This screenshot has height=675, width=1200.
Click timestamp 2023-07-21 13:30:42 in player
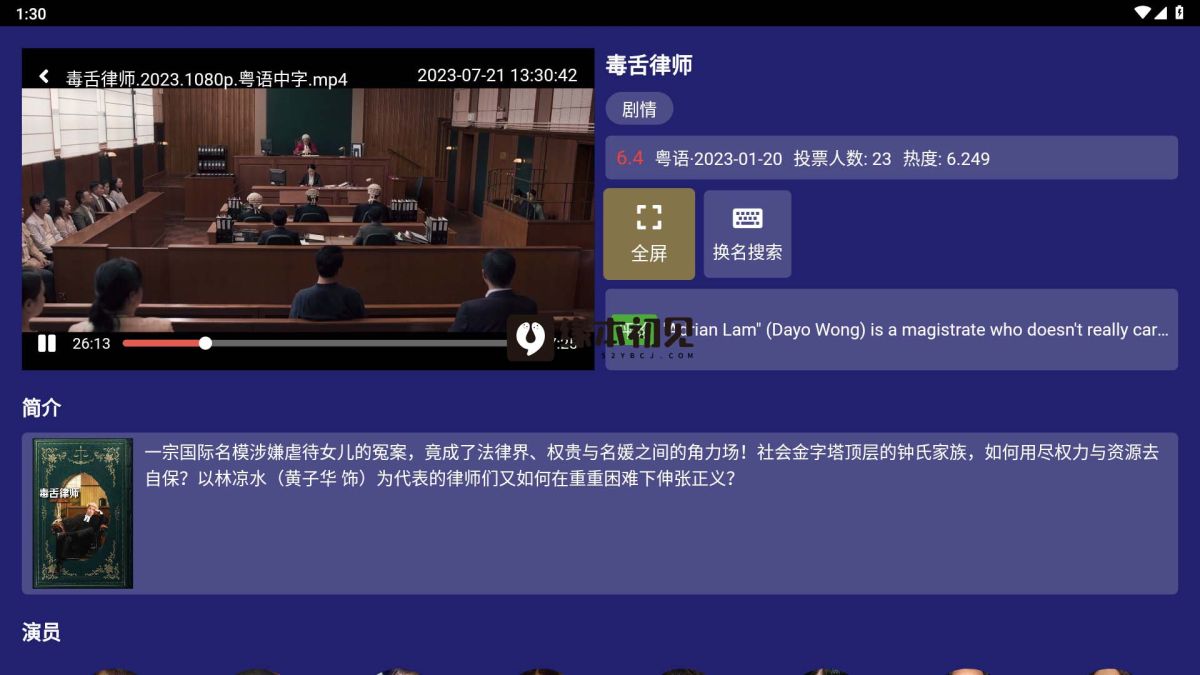pyautogui.click(x=497, y=76)
